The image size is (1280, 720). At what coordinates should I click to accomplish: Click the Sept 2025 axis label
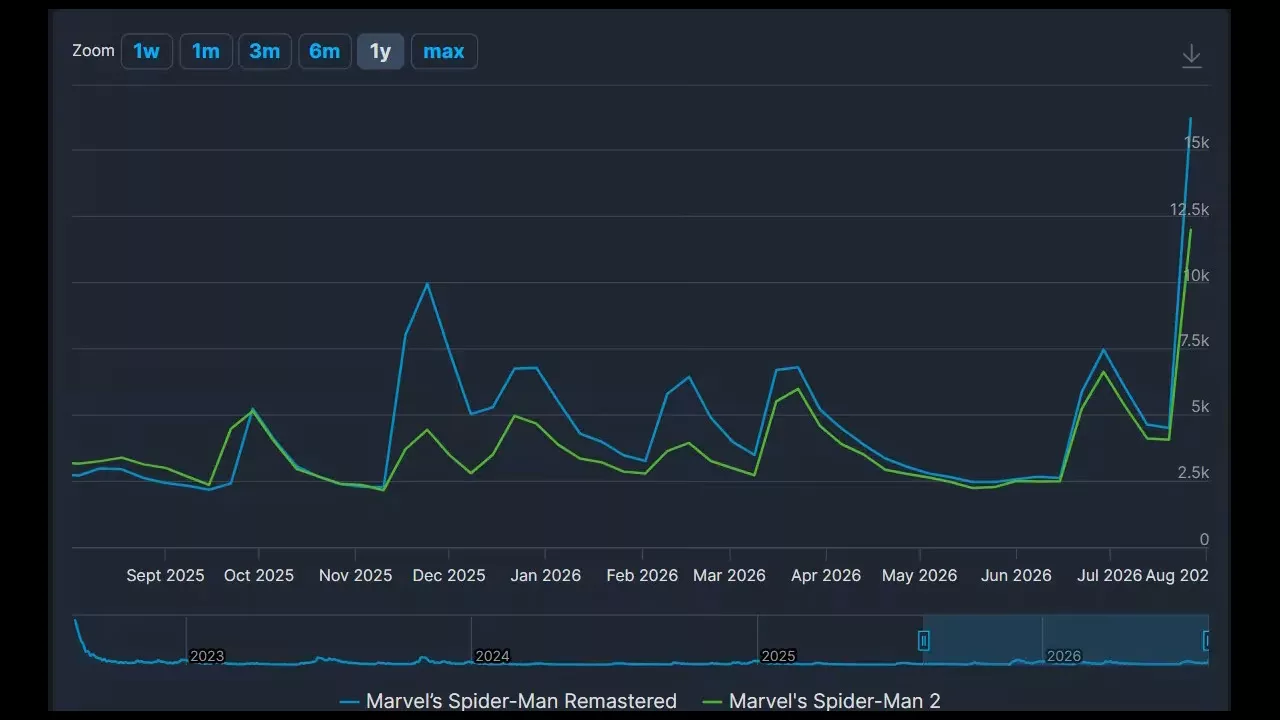coord(165,575)
